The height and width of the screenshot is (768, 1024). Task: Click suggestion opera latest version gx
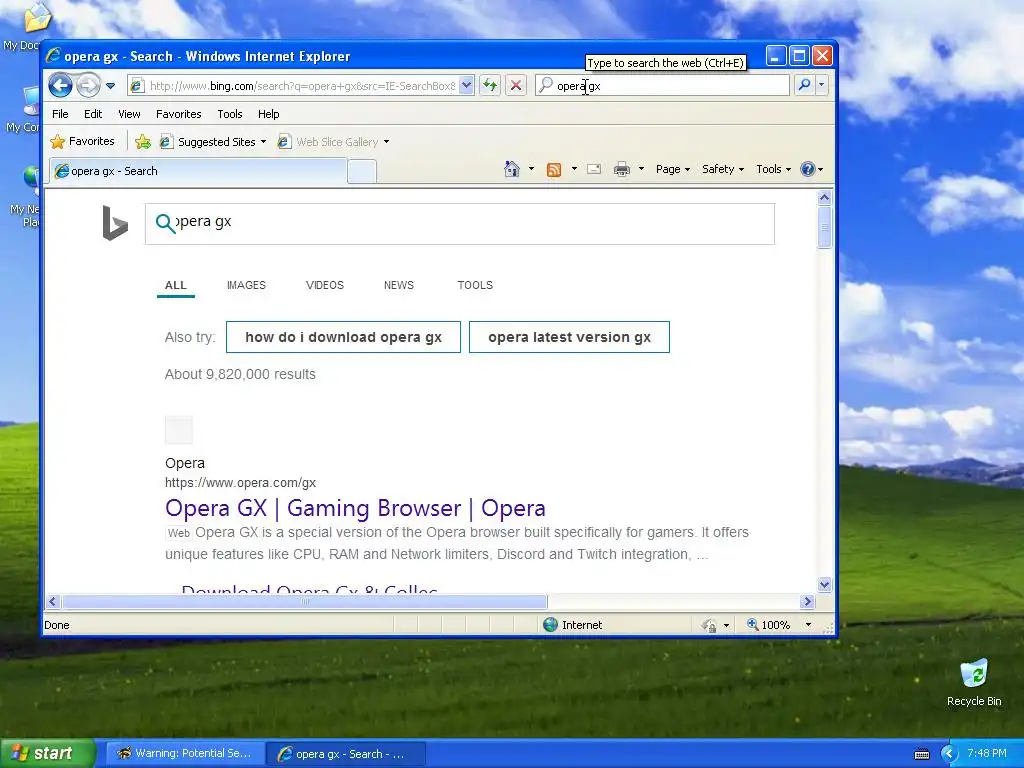tap(569, 337)
